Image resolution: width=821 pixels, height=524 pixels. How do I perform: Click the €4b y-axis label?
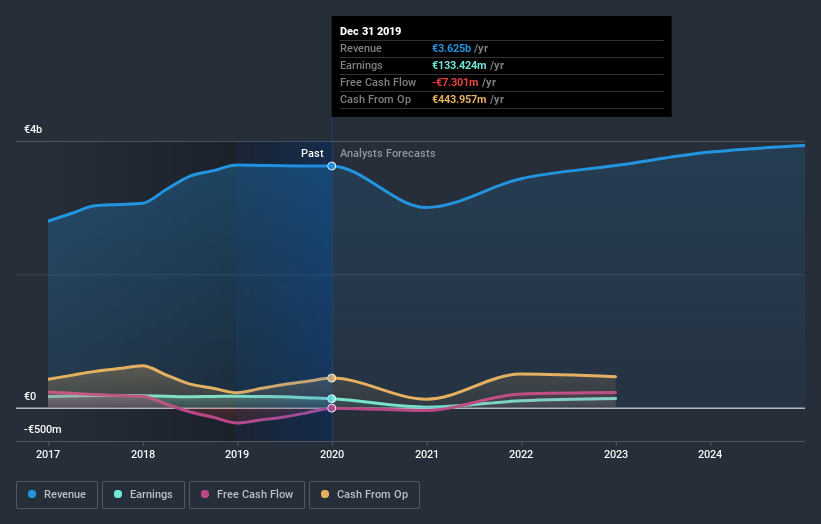pyautogui.click(x=33, y=129)
